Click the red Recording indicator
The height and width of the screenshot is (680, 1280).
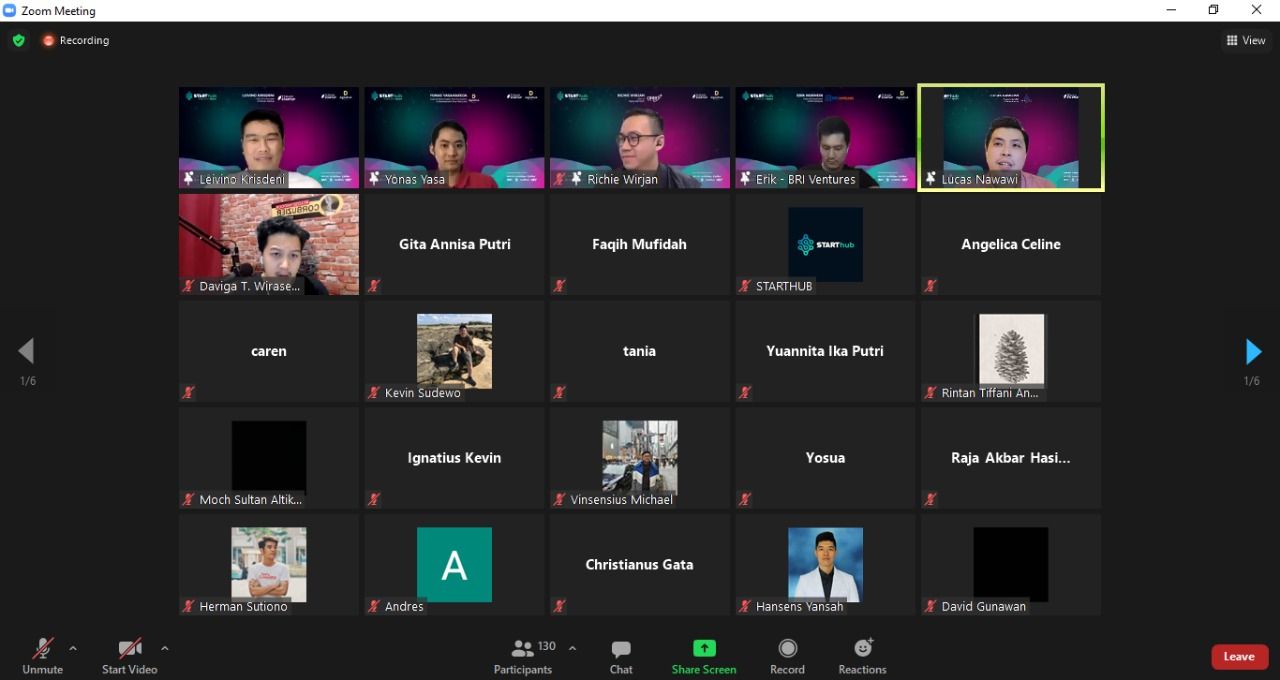[76, 41]
